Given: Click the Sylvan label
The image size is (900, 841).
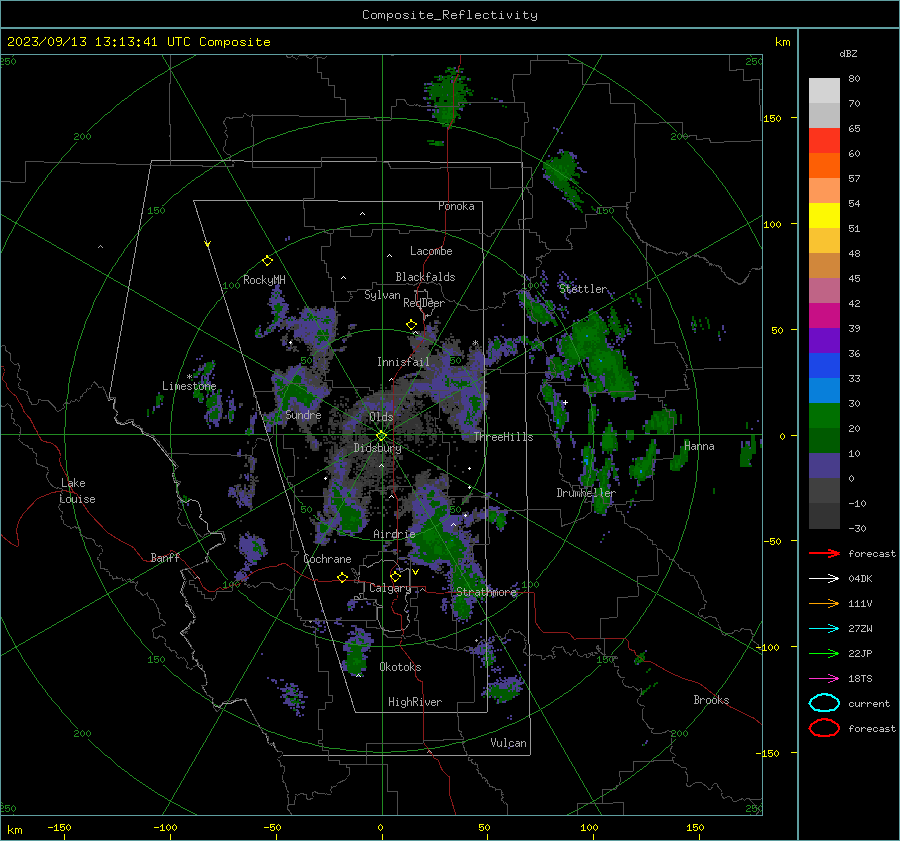Looking at the screenshot, I should 382,295.
